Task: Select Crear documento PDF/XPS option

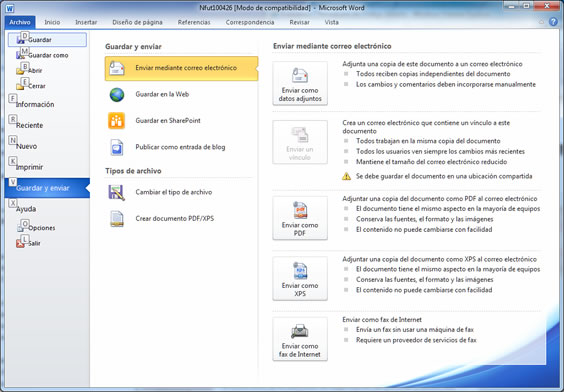Action: (x=182, y=219)
